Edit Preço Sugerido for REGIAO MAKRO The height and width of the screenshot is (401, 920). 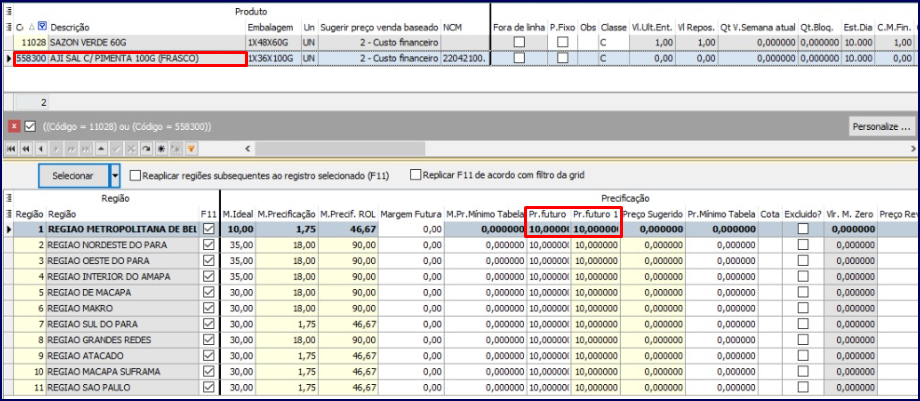(x=653, y=308)
